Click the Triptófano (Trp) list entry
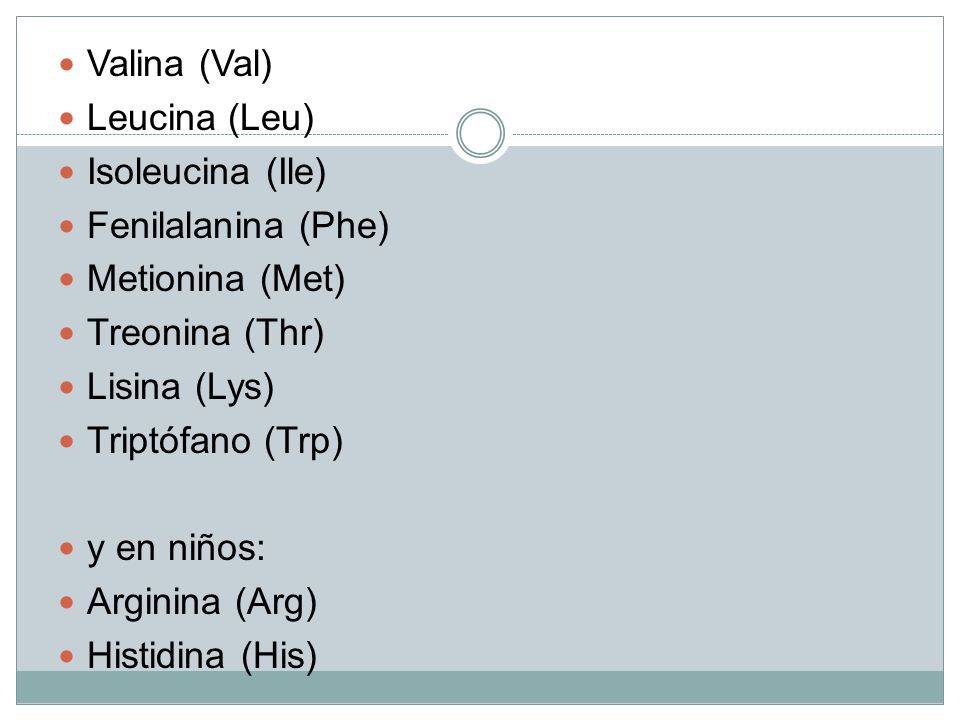Viewport: 960px width, 720px height. [215, 441]
